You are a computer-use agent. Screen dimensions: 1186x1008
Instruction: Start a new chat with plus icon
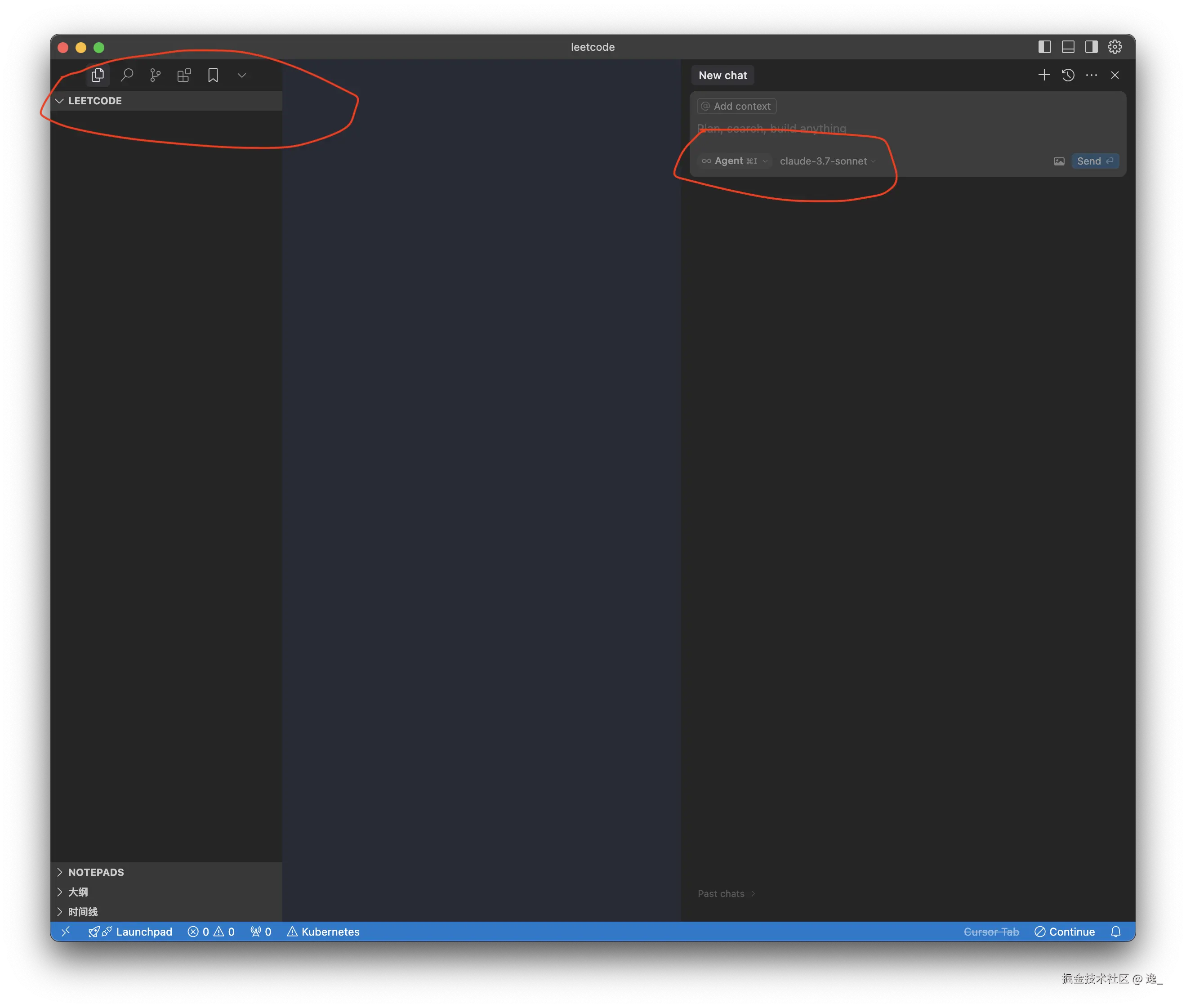click(1044, 75)
